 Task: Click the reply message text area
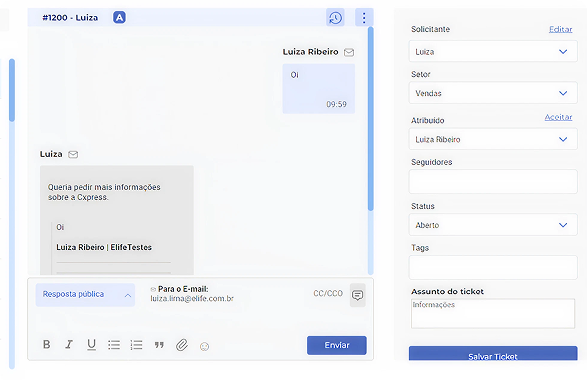tap(200, 322)
